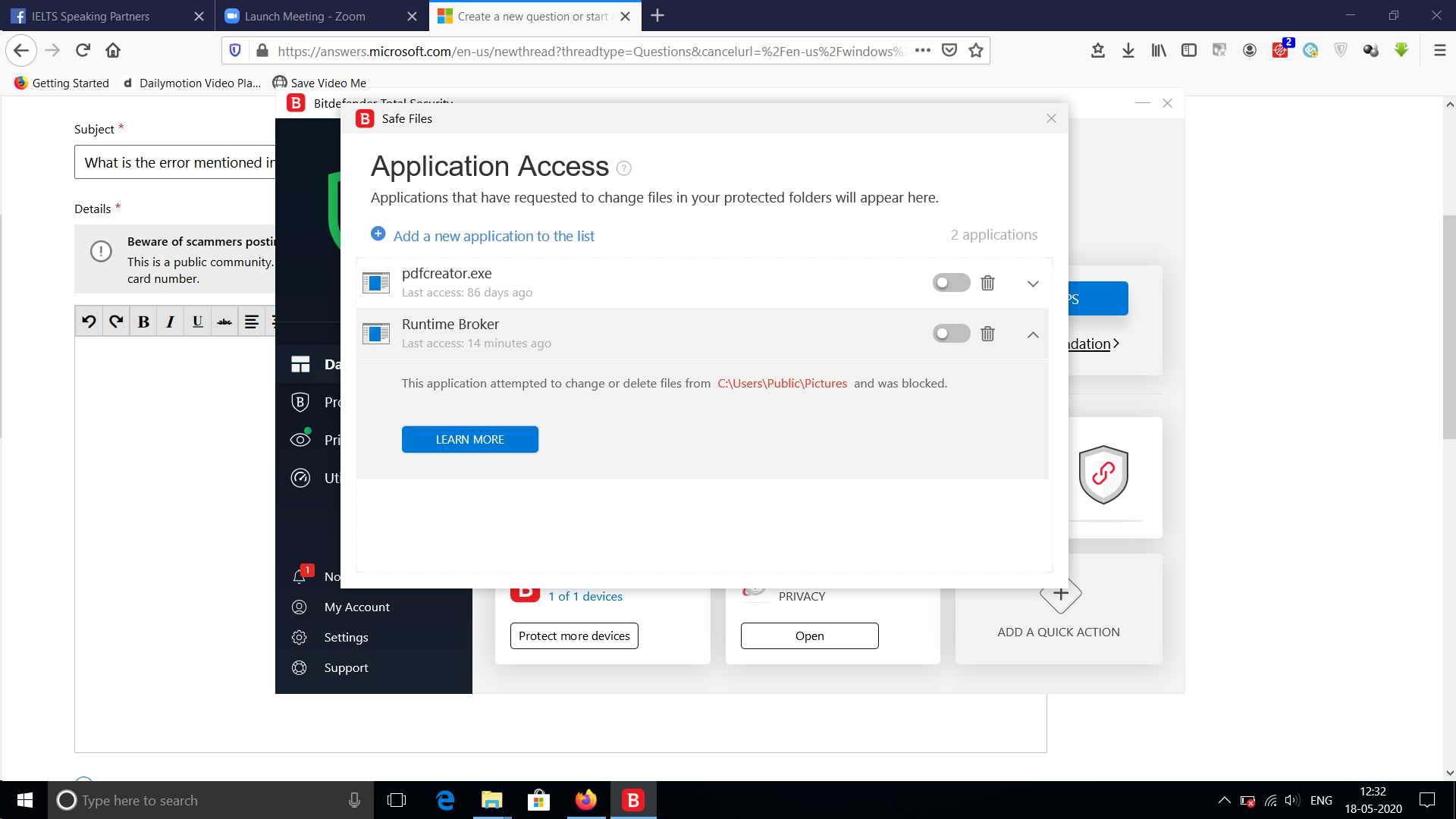
Task: Toggle bold formatting in editor
Action: coord(143,322)
